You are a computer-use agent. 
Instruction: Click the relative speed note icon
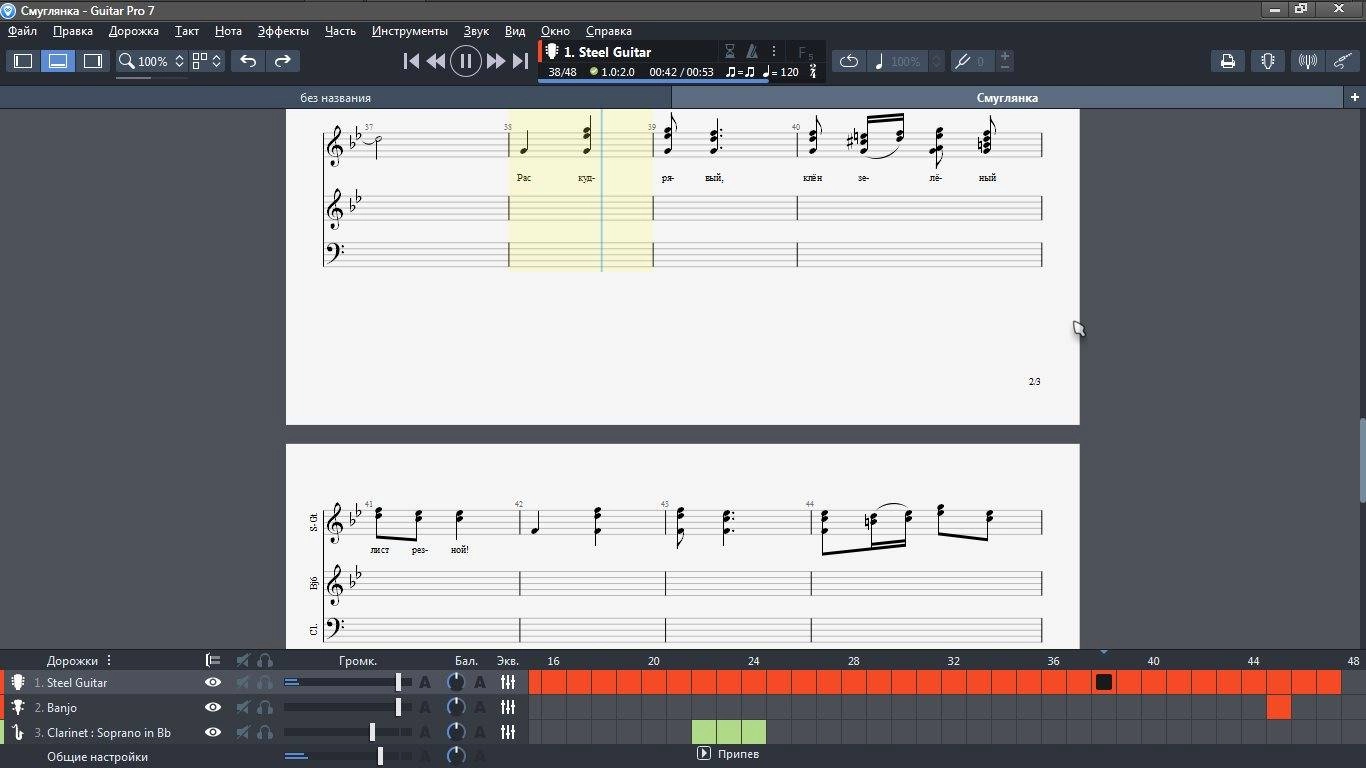tap(879, 61)
